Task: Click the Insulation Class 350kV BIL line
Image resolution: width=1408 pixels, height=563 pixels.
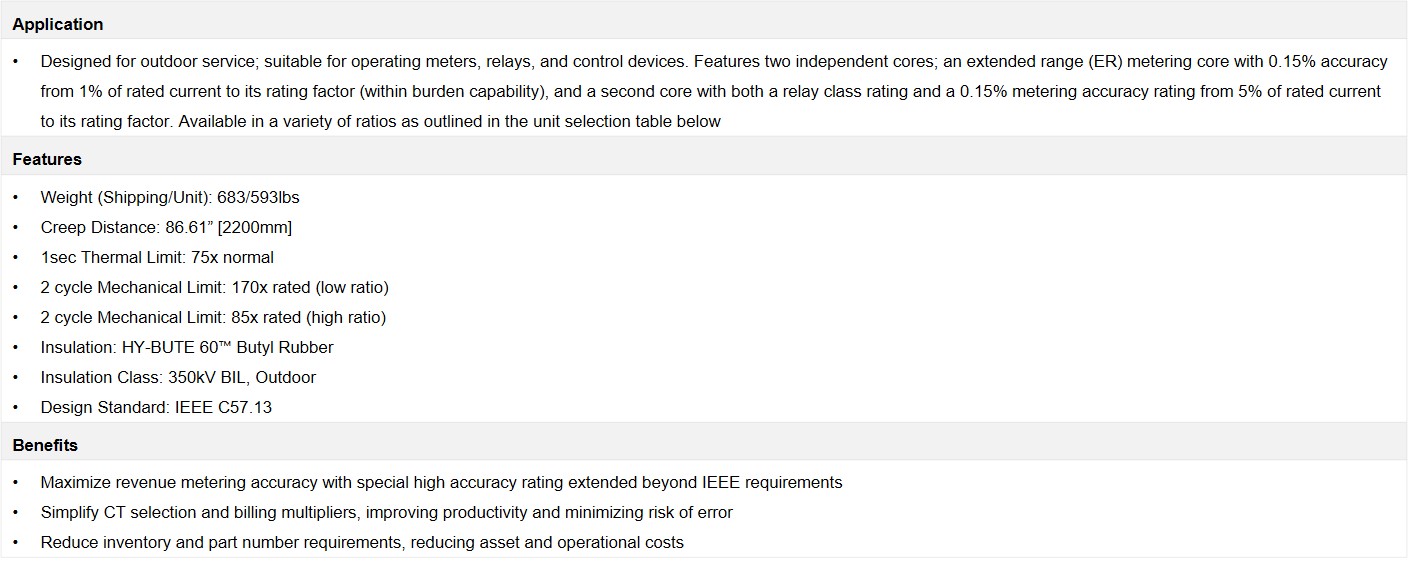Action: pos(178,377)
